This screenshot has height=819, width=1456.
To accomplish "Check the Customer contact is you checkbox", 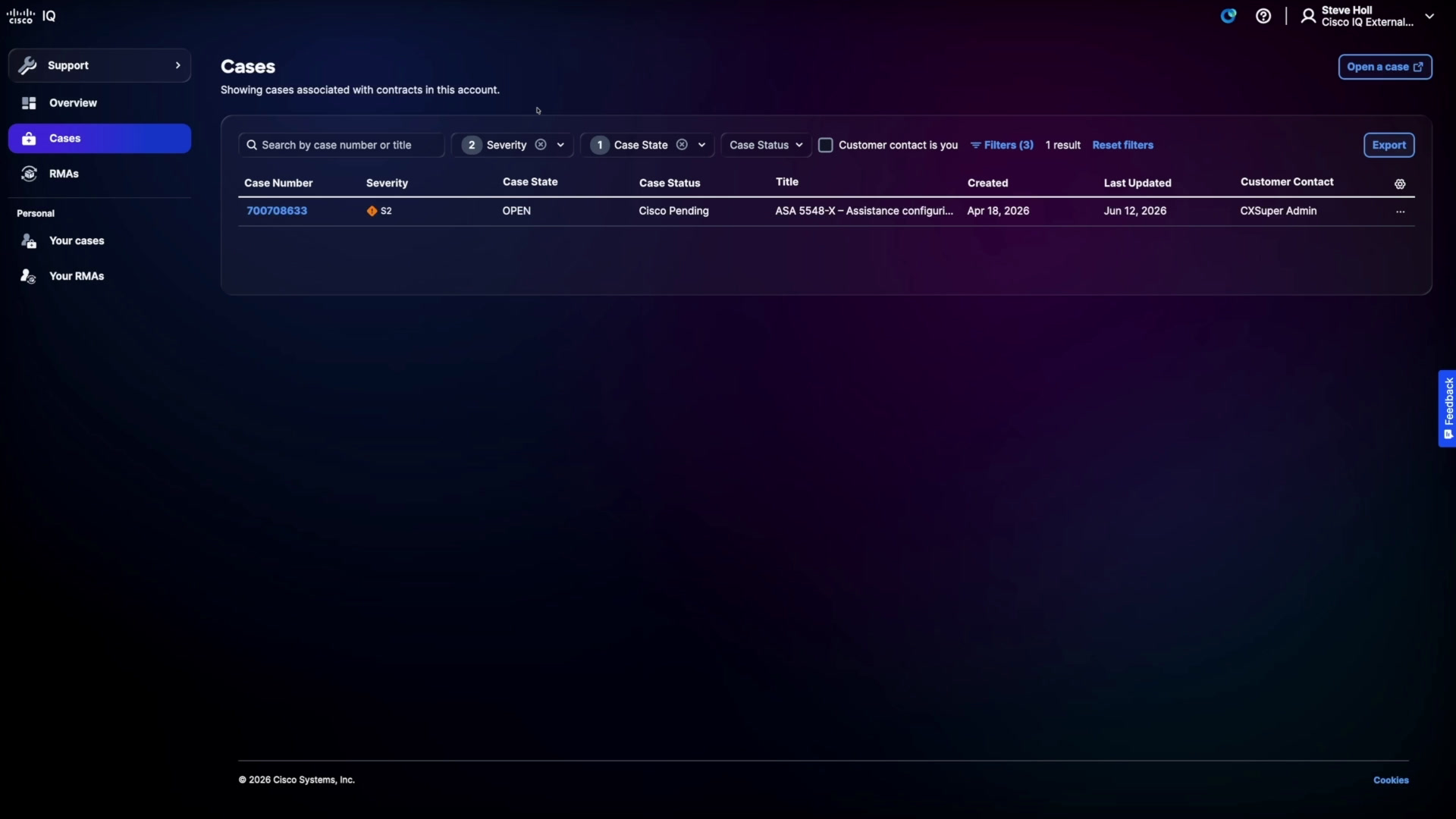I will (826, 145).
